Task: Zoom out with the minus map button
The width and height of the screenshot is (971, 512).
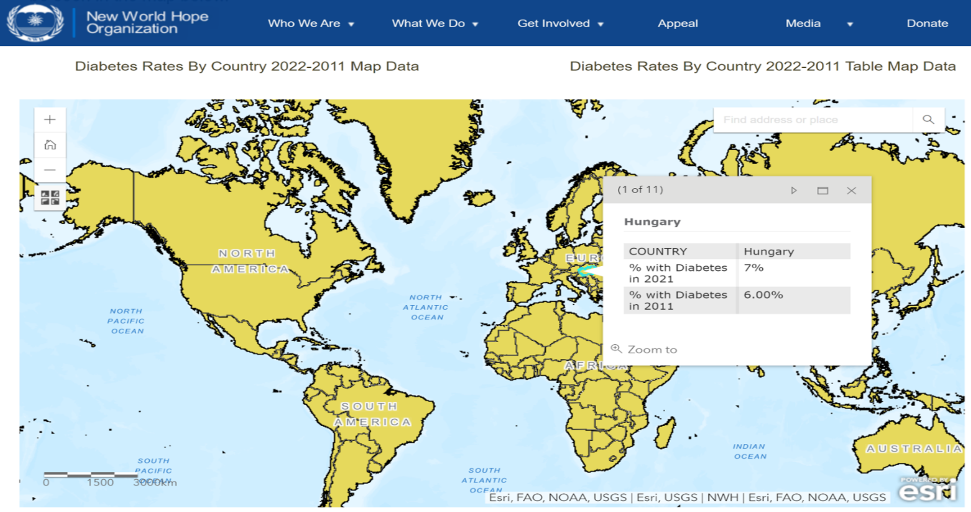Action: (x=50, y=170)
